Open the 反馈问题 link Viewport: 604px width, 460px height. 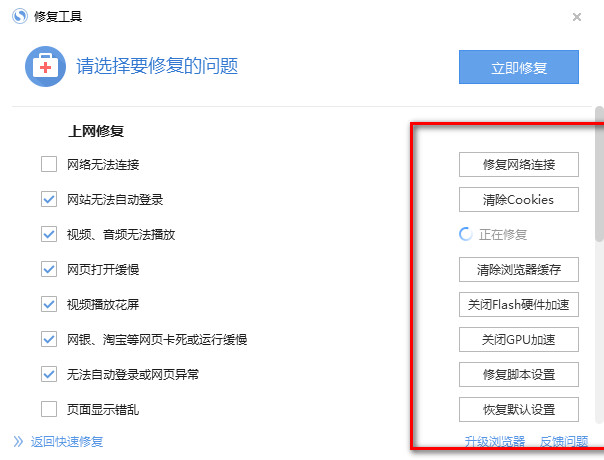click(x=564, y=442)
